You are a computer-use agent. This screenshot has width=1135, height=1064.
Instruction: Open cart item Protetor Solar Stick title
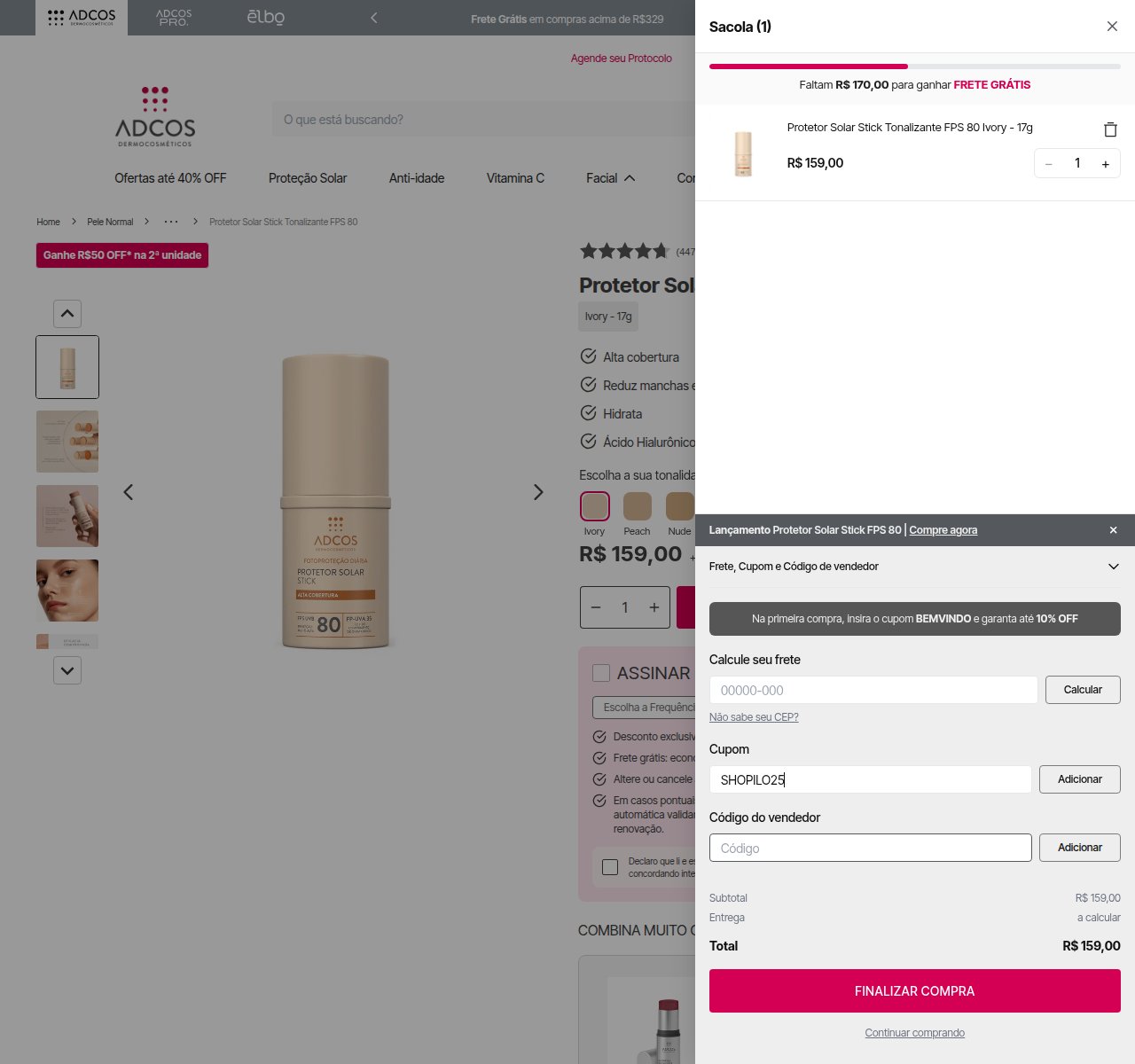click(x=910, y=128)
